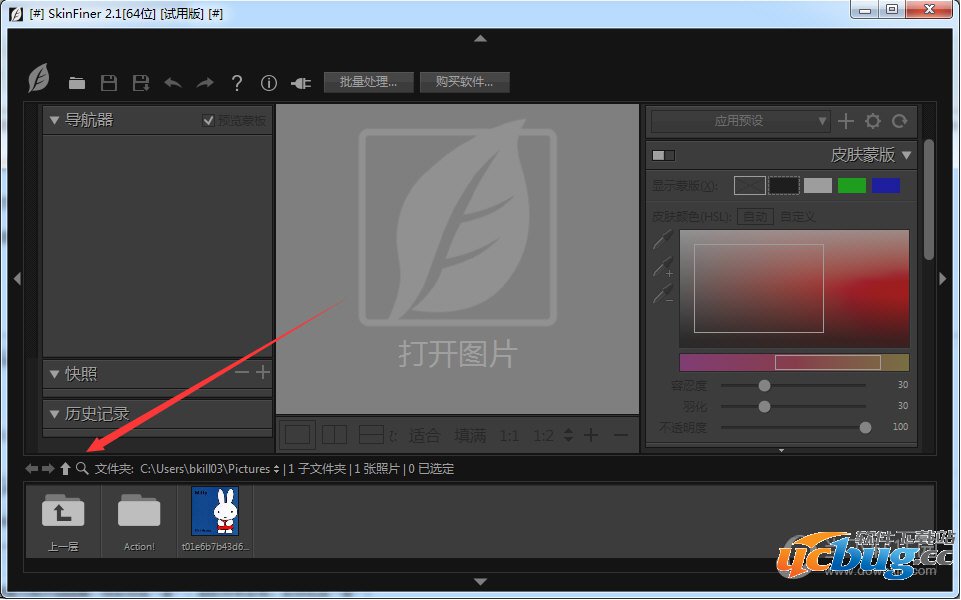This screenshot has width=961, height=600.
Task: Select the side-by-side split view mode
Action: 334,435
